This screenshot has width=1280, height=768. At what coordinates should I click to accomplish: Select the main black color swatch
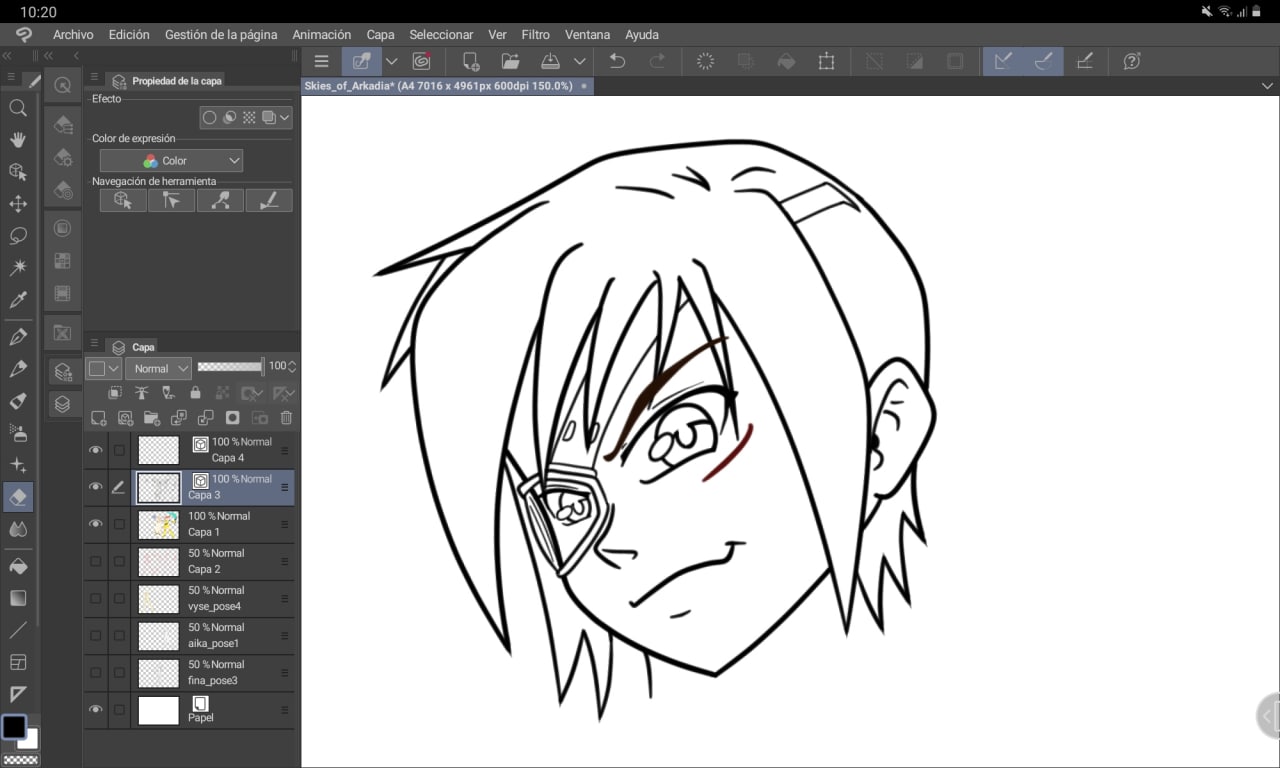14,726
